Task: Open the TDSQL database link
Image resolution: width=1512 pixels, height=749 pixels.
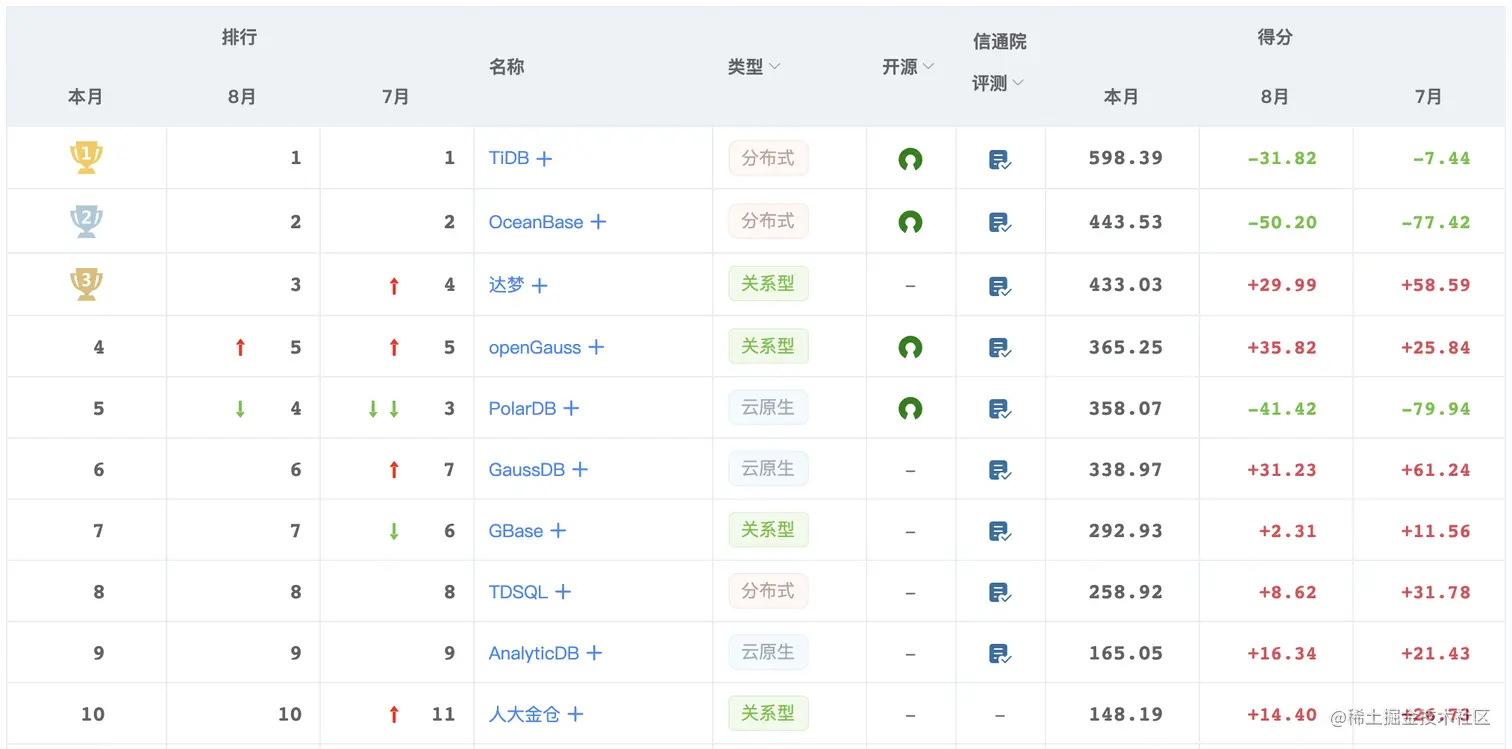Action: pos(518,592)
